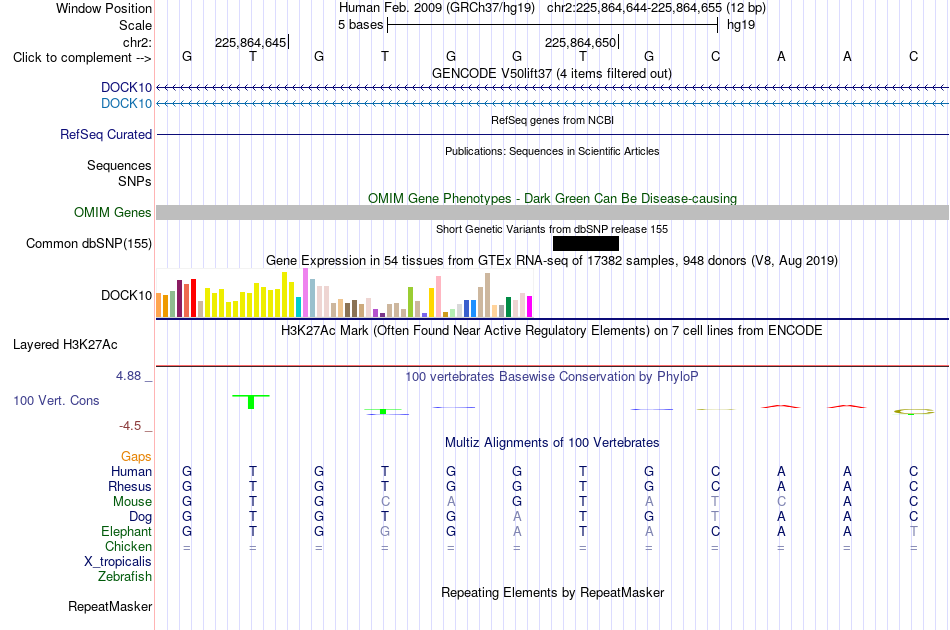Click the DOCK10 label beside GTEx chart
The image size is (950, 630).
pyautogui.click(x=126, y=296)
